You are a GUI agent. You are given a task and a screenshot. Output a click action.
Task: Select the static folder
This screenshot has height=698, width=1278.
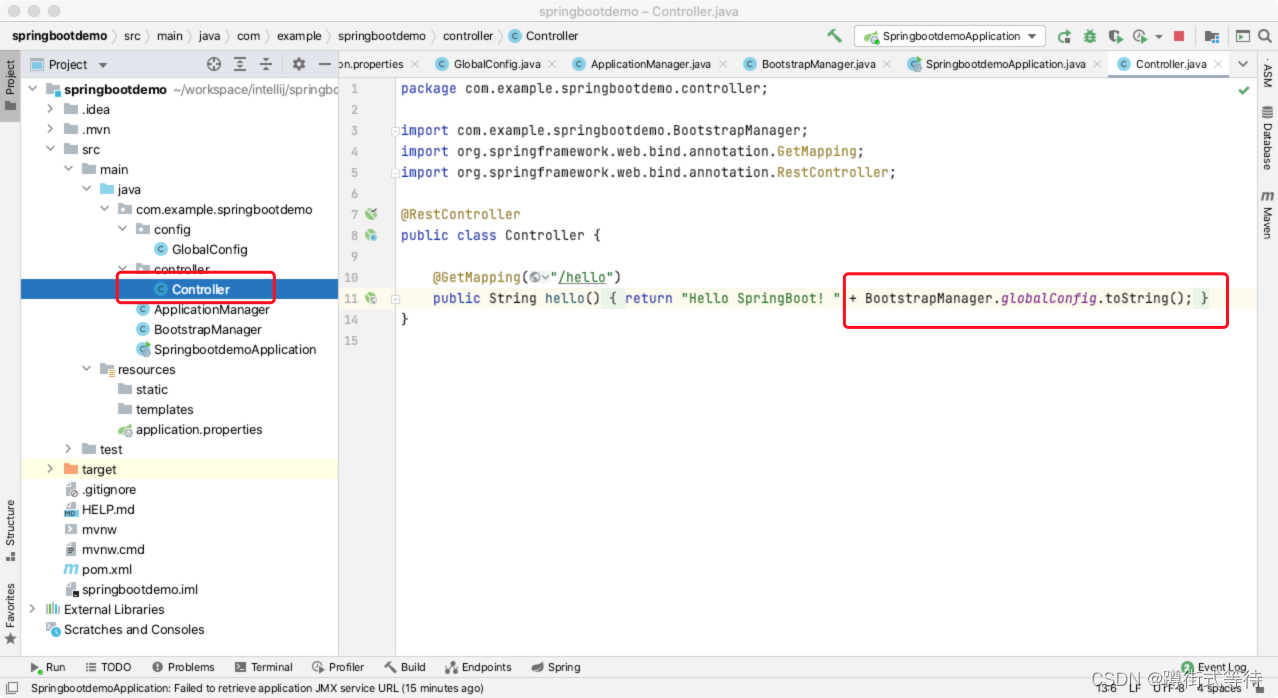click(152, 389)
